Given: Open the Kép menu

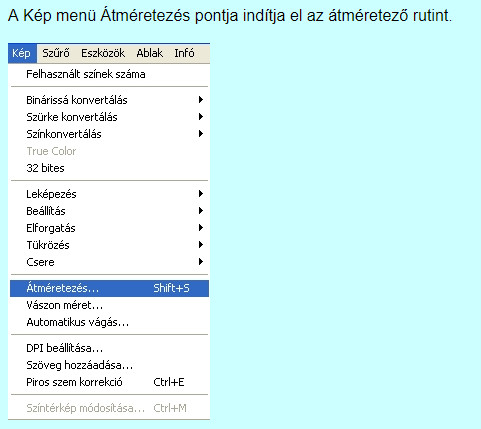Looking at the screenshot, I should tap(22, 53).
